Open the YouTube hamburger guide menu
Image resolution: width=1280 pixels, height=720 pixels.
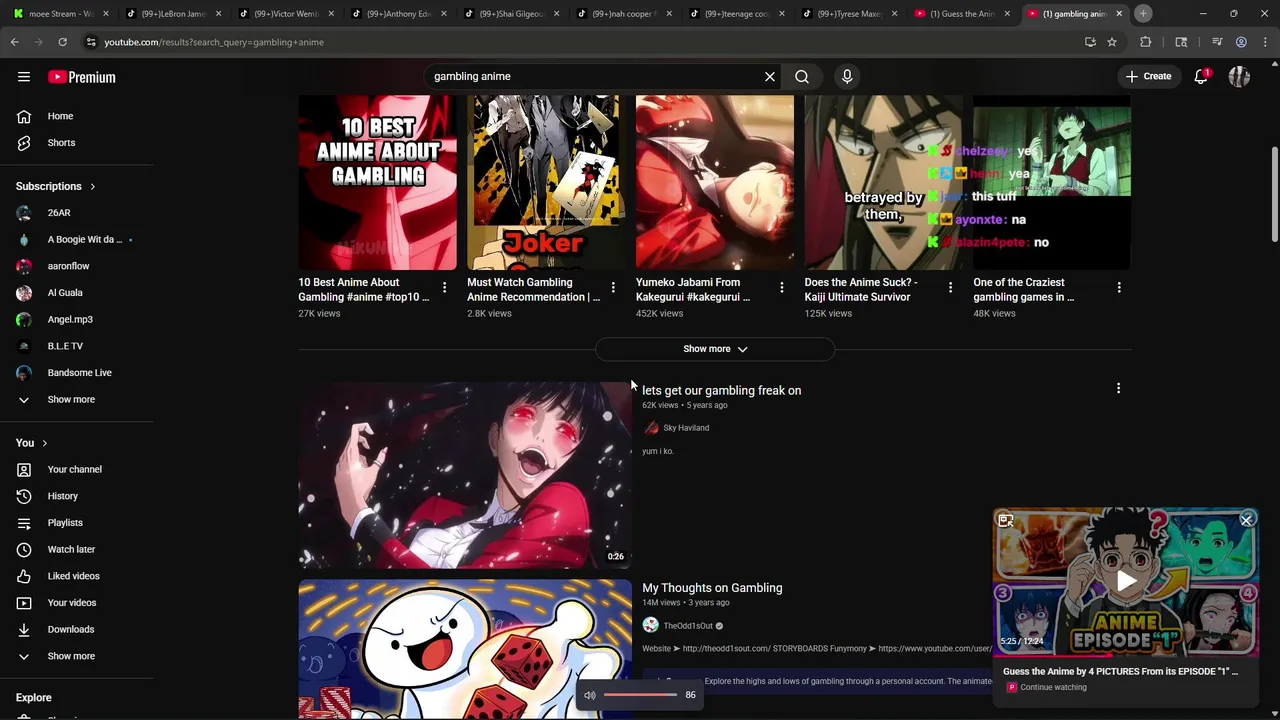[x=24, y=77]
